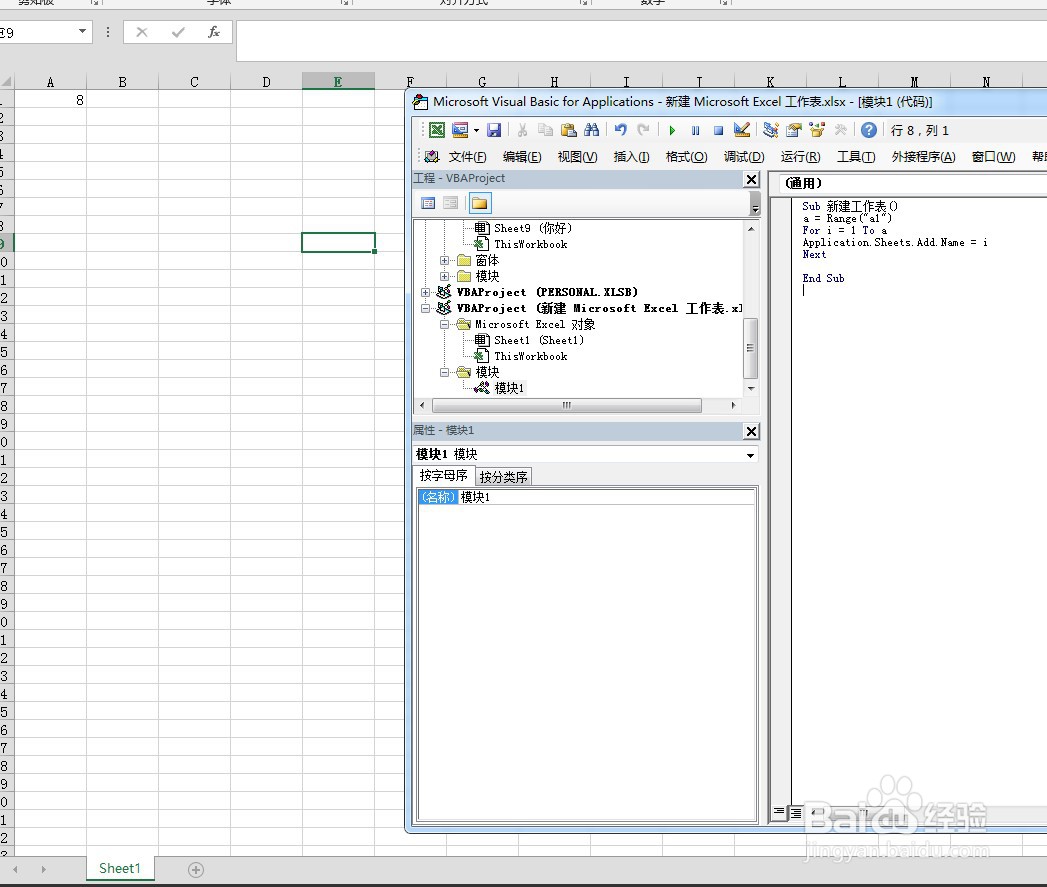The height and width of the screenshot is (887, 1047).
Task: Click the (通用) object combo box
Action: pos(913,183)
